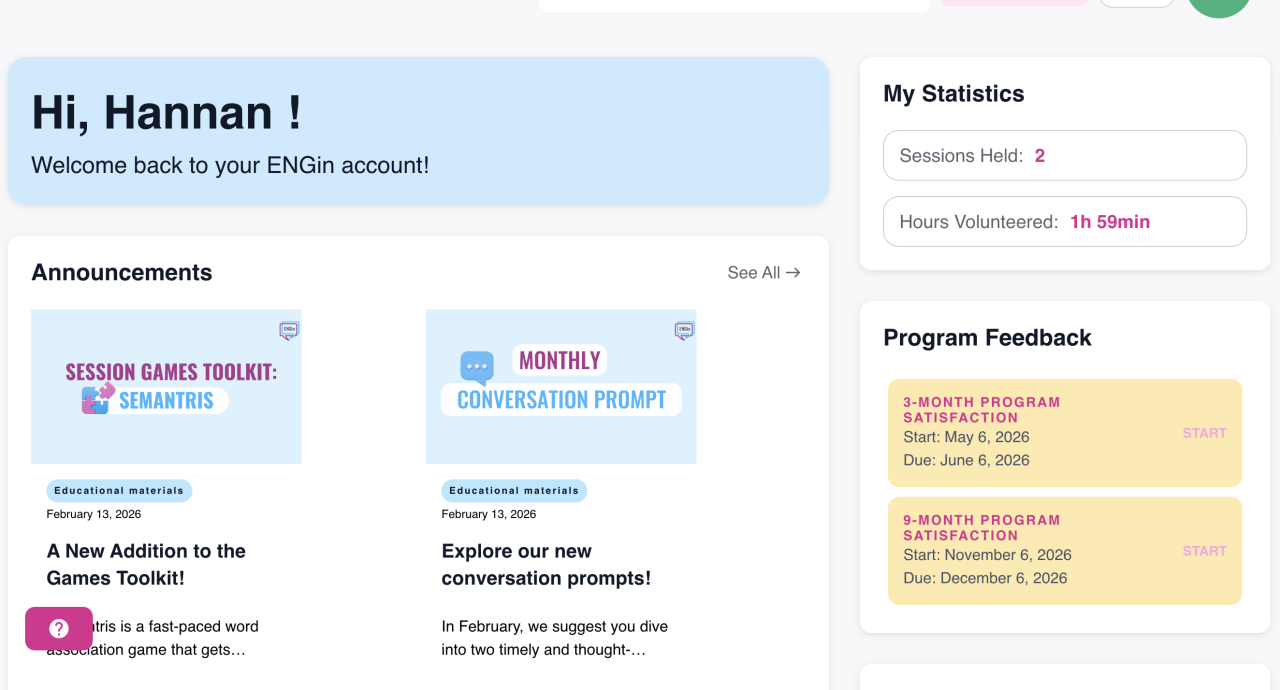This screenshot has width=1280, height=690.
Task: Open "Explore our new conversation prompts!" article
Action: 546,564
